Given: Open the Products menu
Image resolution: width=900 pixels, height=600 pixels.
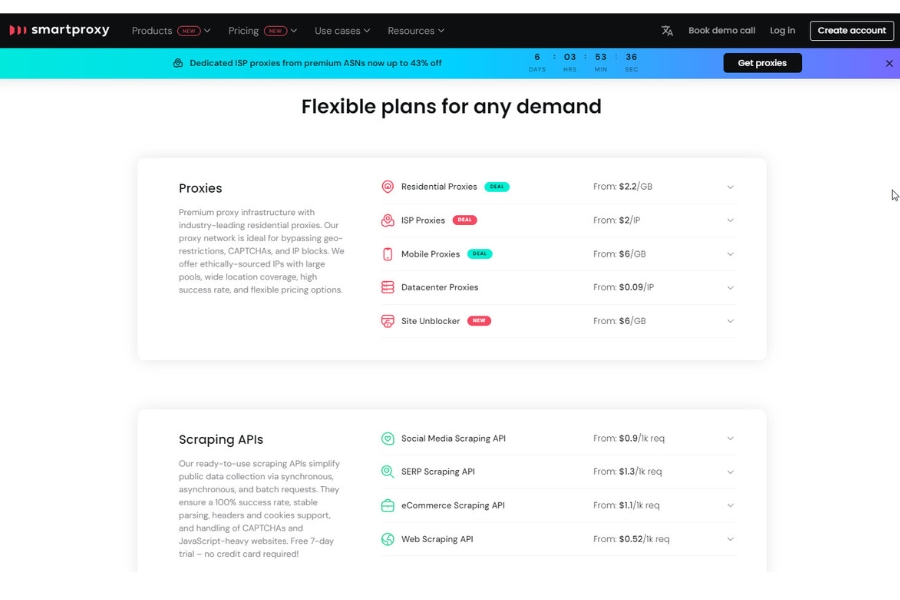Looking at the screenshot, I should (x=171, y=31).
